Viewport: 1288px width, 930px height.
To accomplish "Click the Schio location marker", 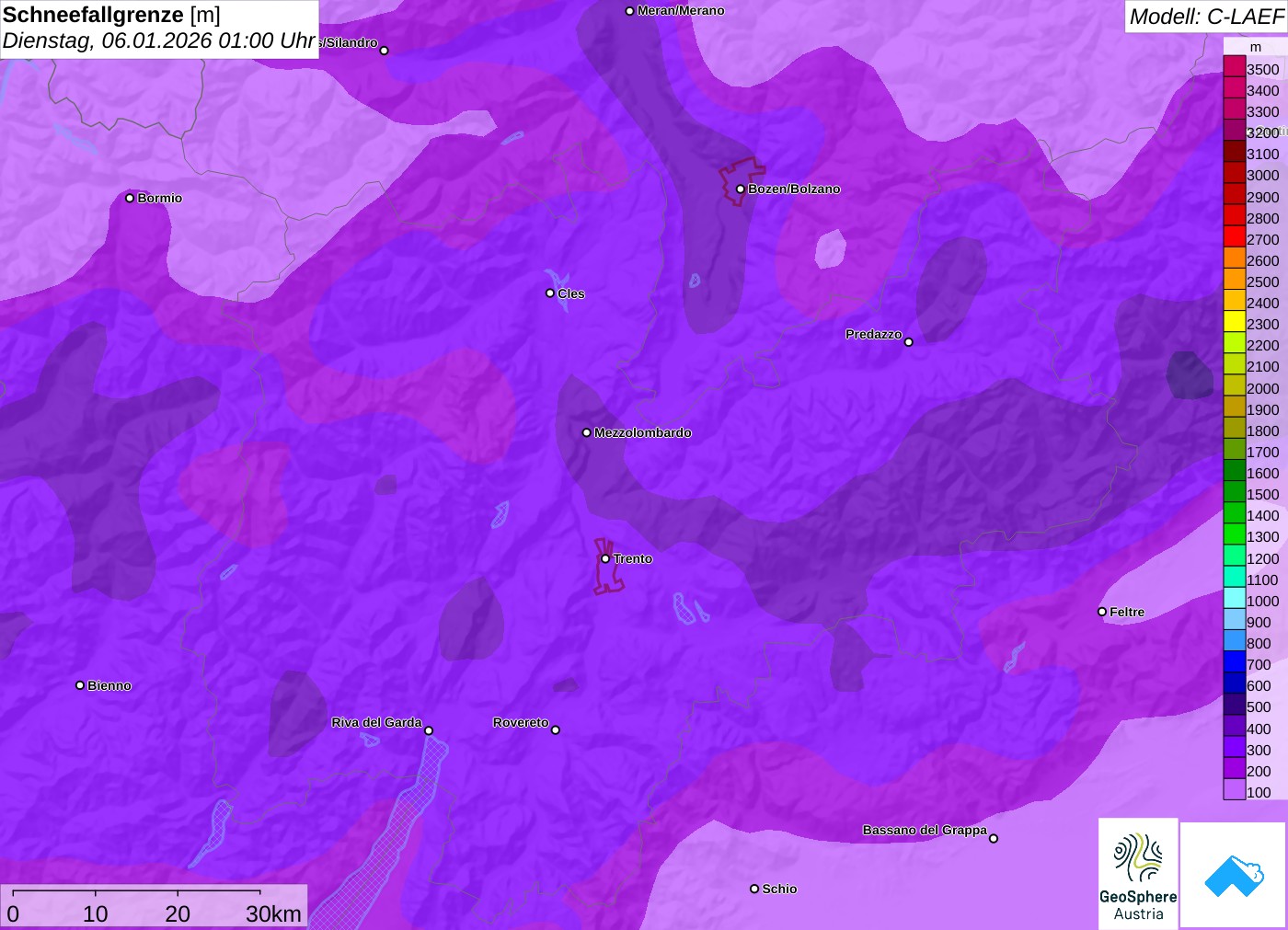I will [x=754, y=889].
